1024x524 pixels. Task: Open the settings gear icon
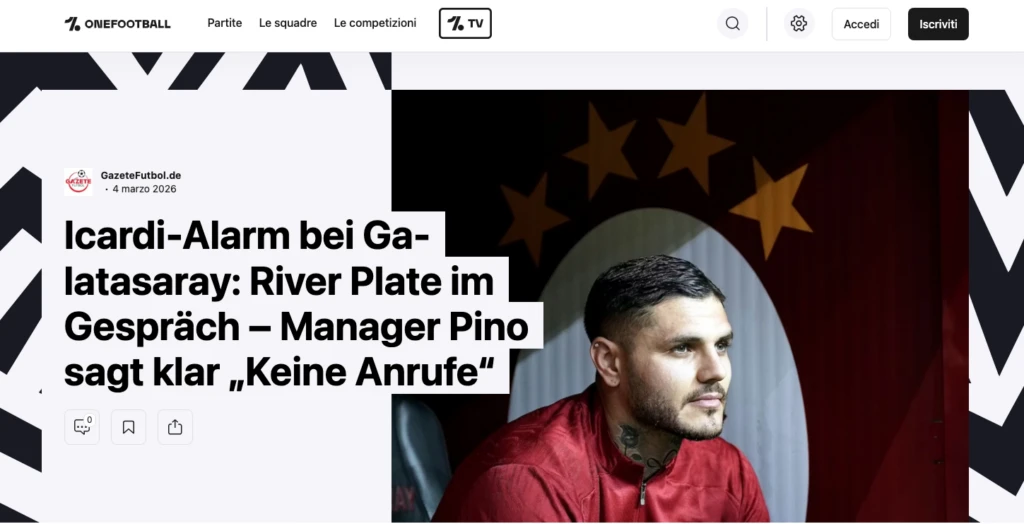pyautogui.click(x=798, y=24)
